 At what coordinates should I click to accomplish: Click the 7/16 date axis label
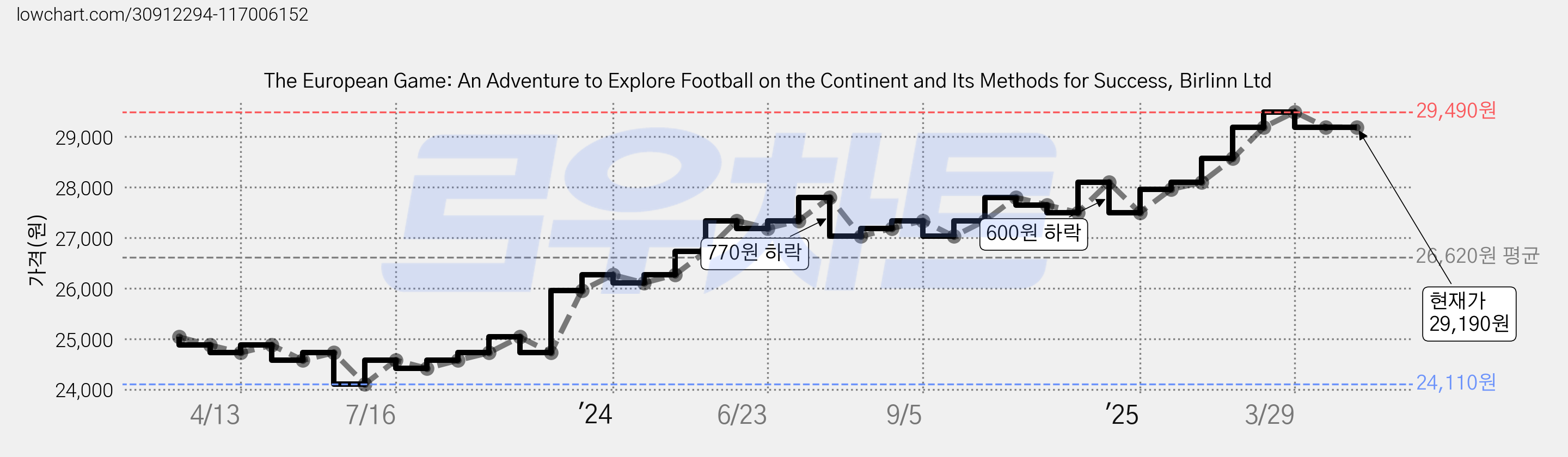[x=371, y=415]
